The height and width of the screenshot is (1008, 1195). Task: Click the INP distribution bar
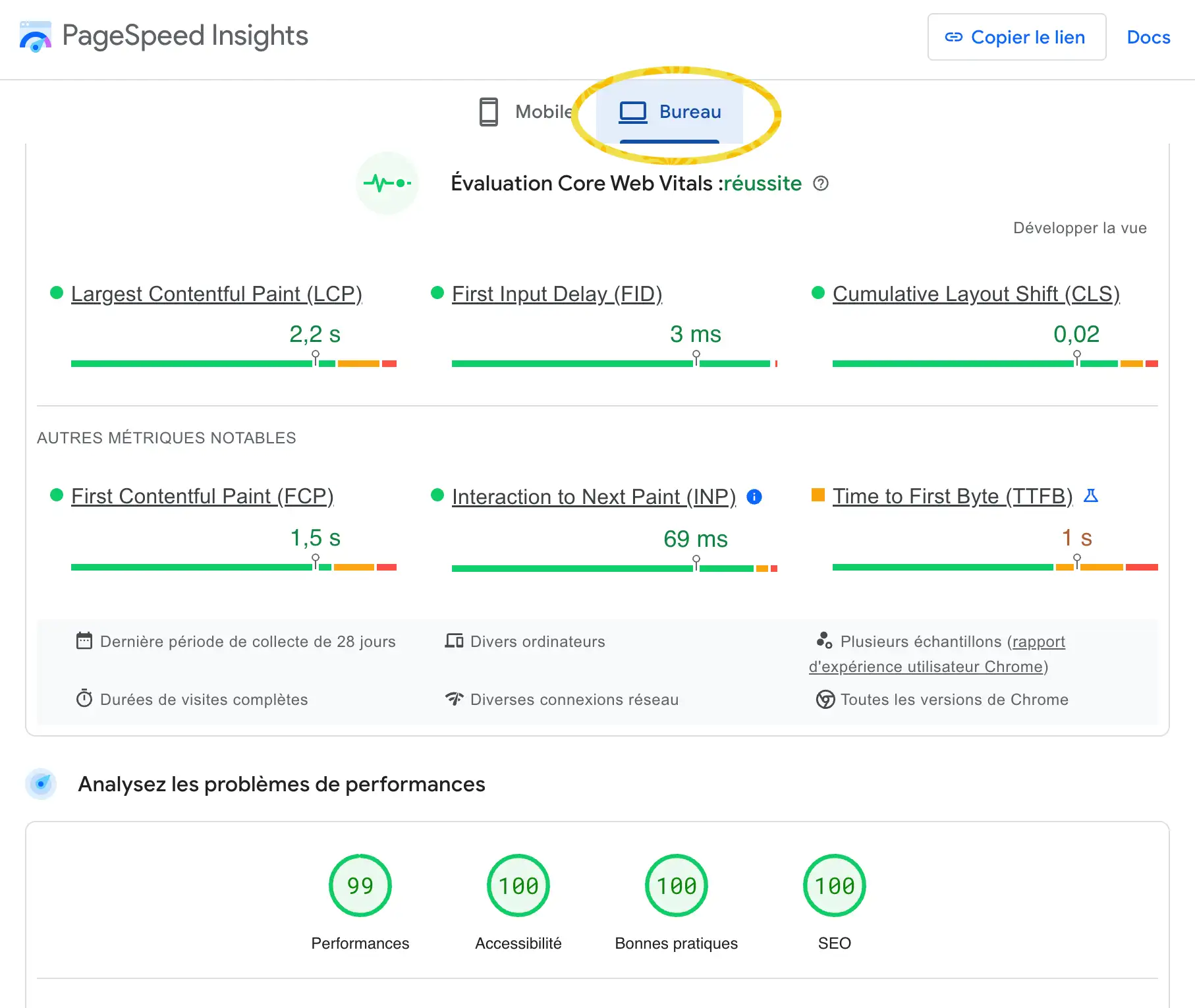615,568
